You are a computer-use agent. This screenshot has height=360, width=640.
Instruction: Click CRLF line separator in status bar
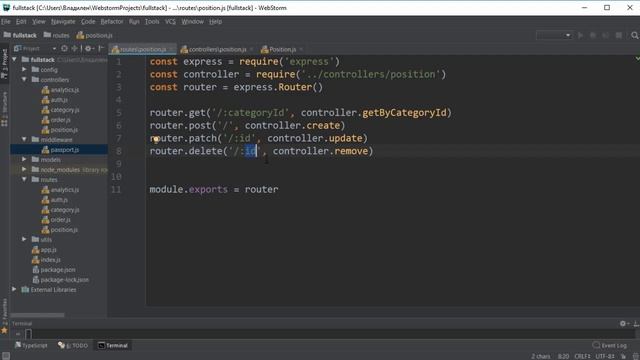(x=582, y=356)
